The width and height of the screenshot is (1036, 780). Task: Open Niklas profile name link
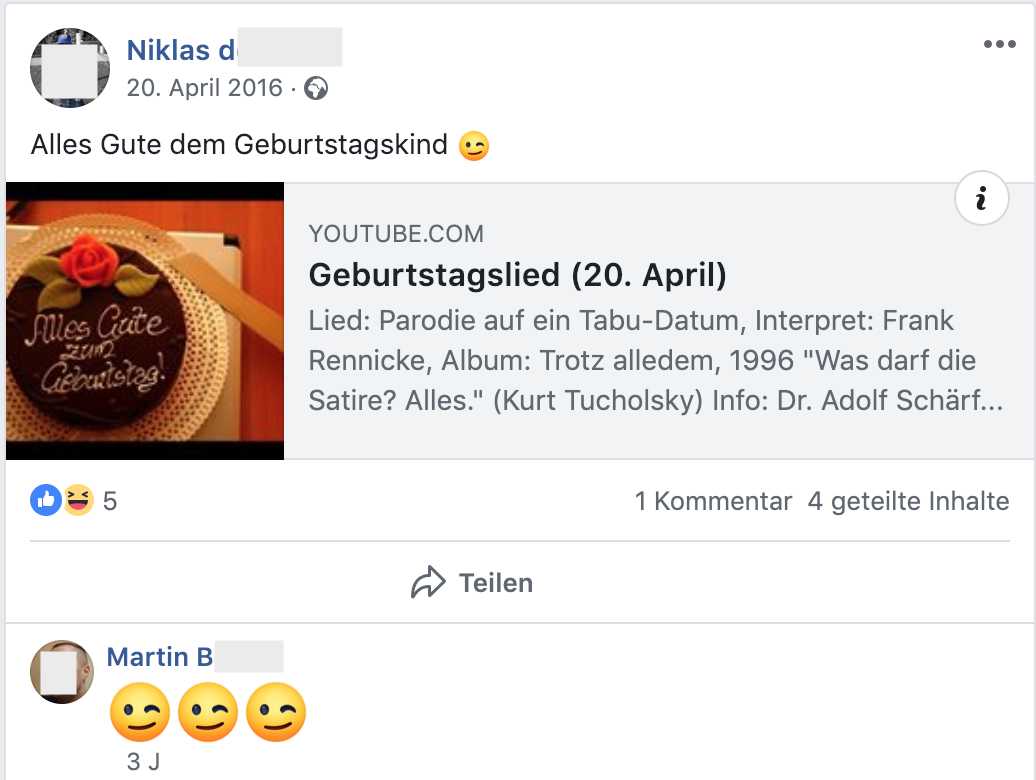(234, 50)
